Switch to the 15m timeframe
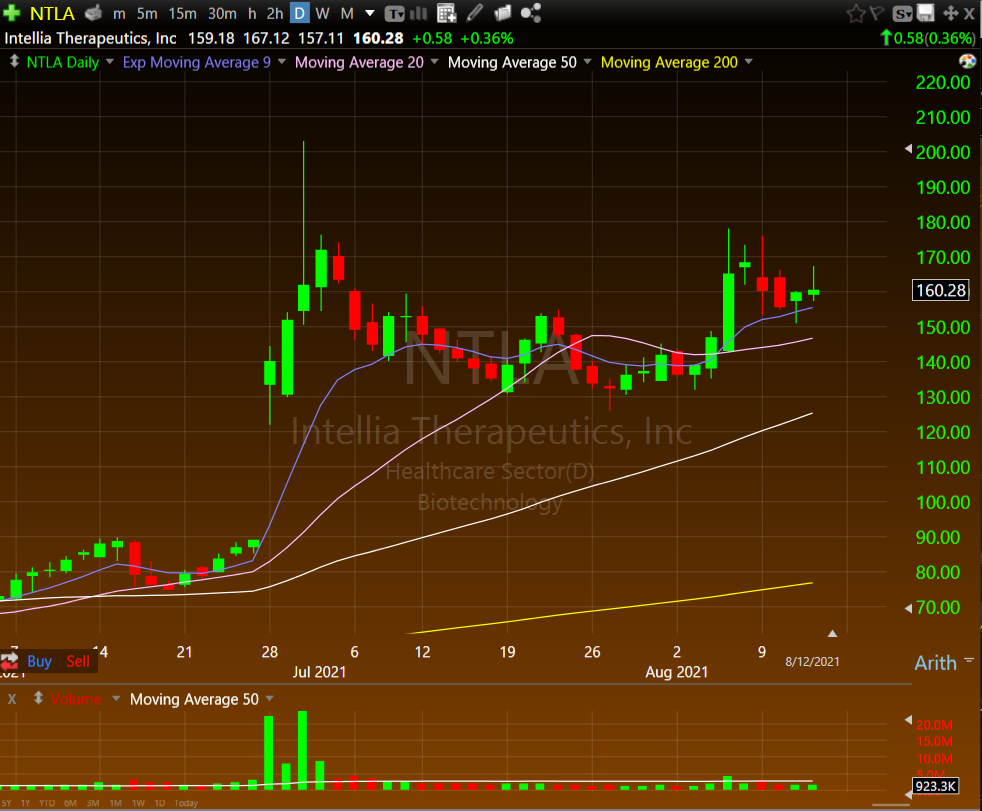This screenshot has height=811, width=982. pyautogui.click(x=182, y=13)
